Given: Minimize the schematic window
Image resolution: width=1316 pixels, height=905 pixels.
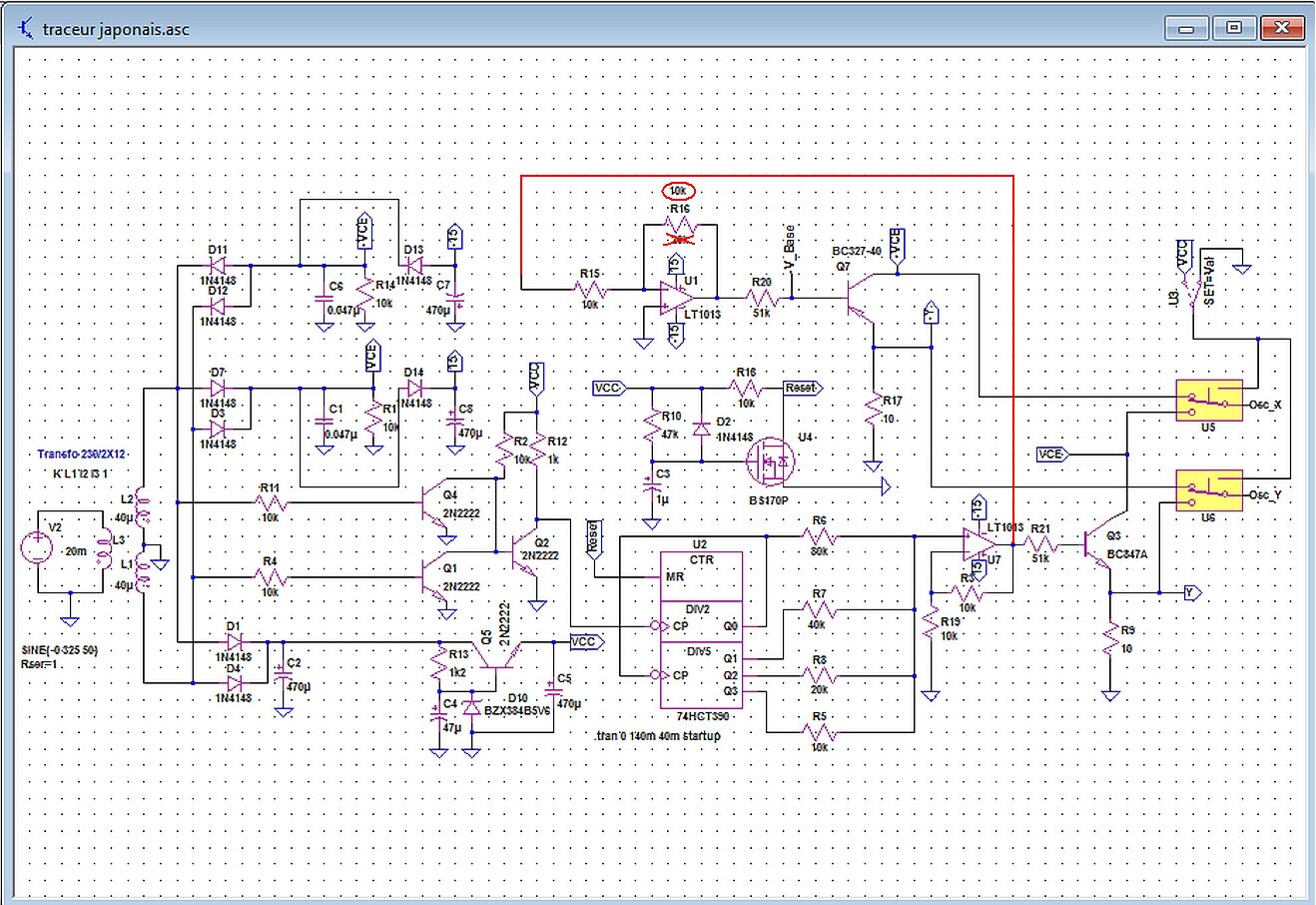Looking at the screenshot, I should tap(1187, 28).
